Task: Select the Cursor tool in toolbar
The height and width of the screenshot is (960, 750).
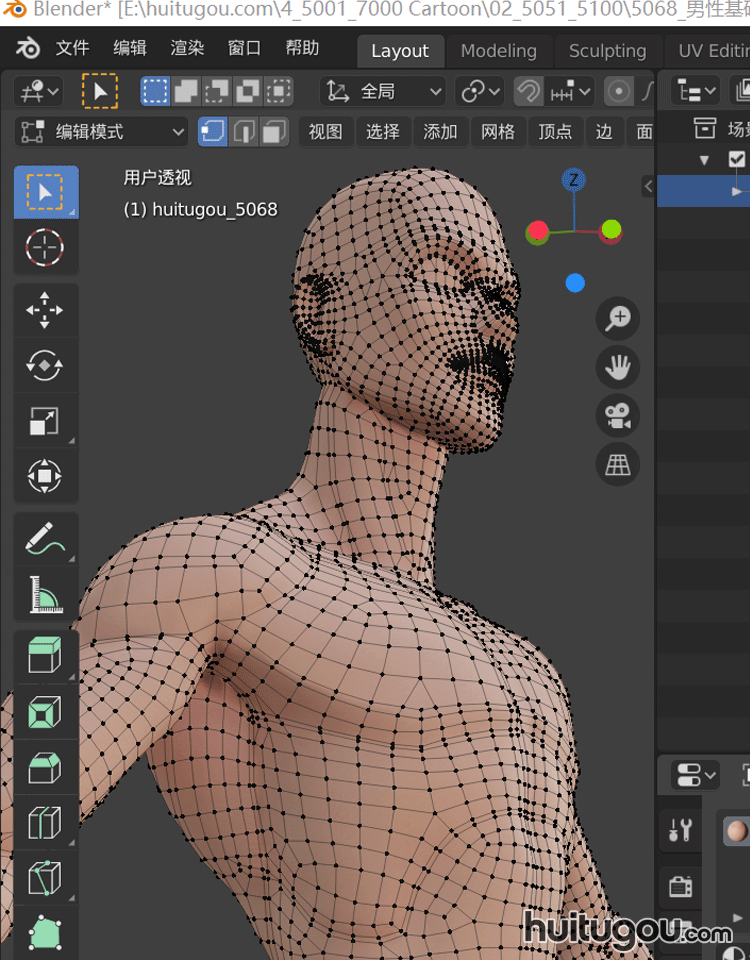Action: [45, 246]
